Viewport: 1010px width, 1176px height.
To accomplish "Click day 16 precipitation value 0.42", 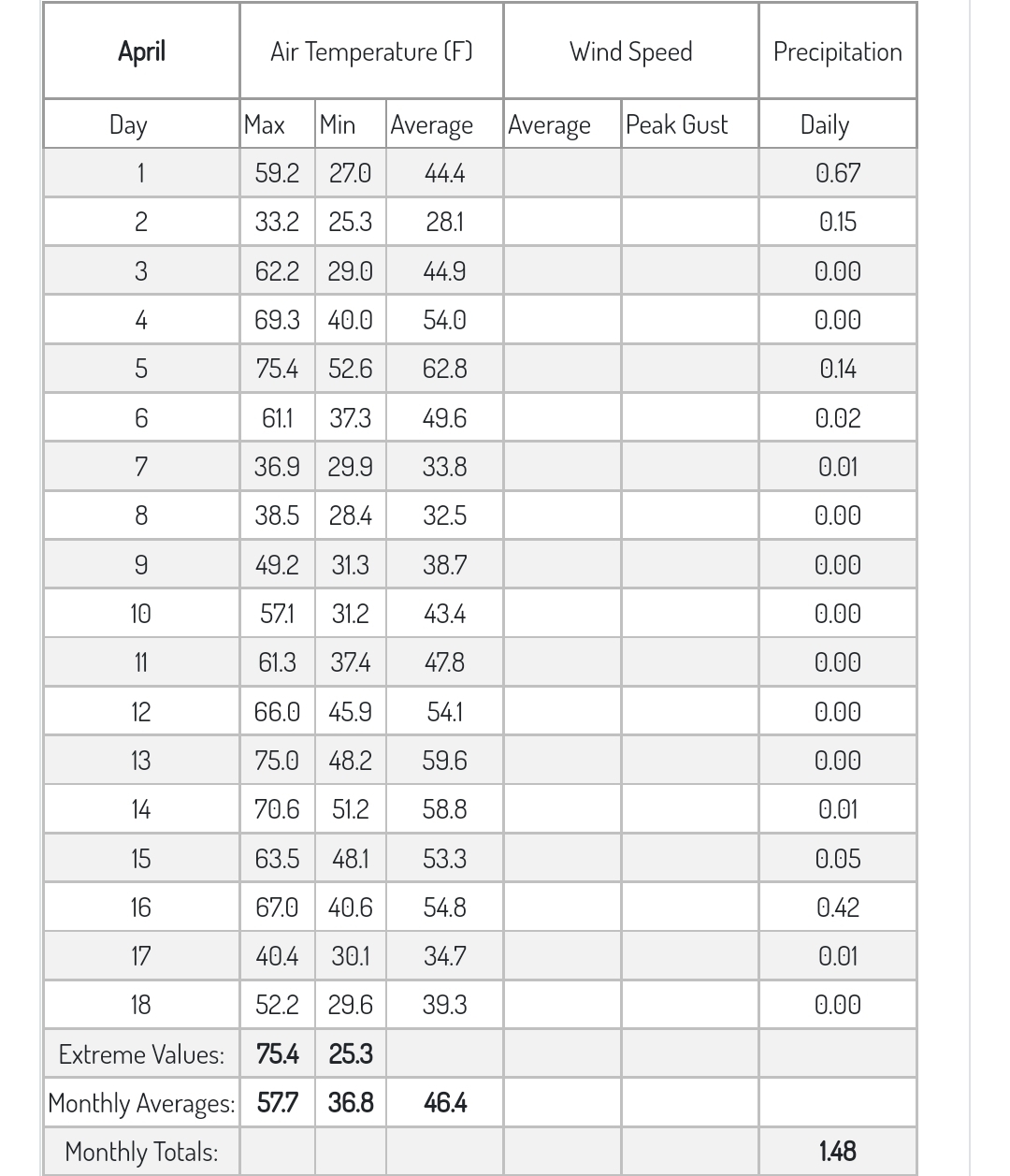I will (838, 907).
